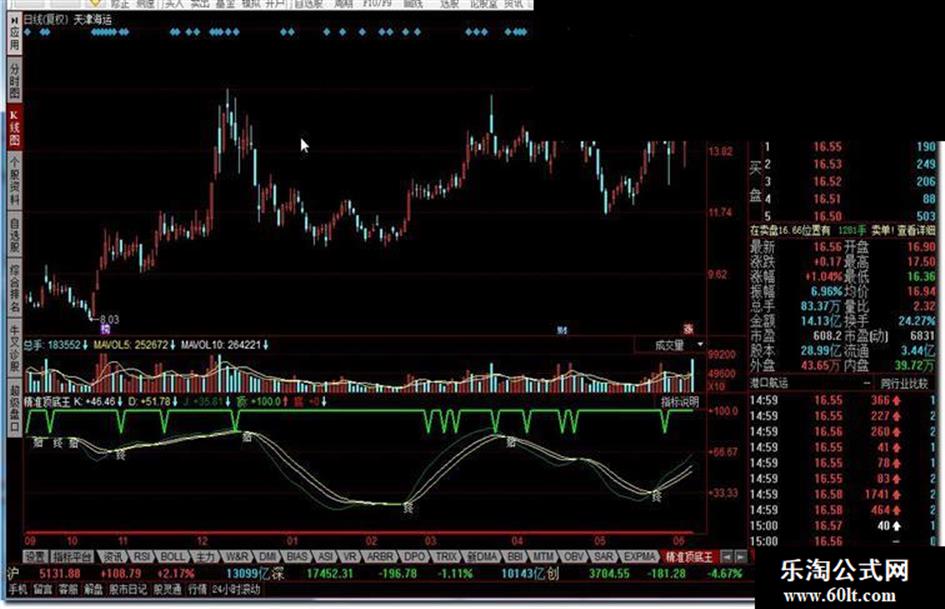The width and height of the screenshot is (945, 609).
Task: Select the ASI indicator tab
Action: [325, 557]
